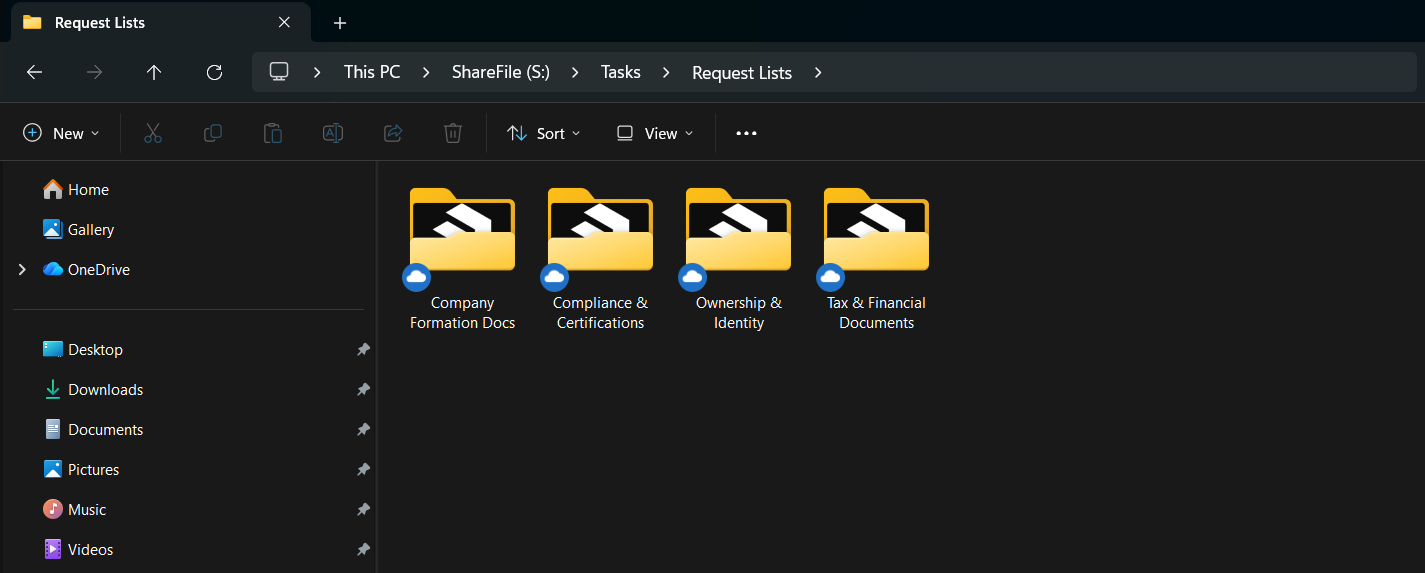Click the forward navigation arrow
The image size is (1425, 573).
94,72
